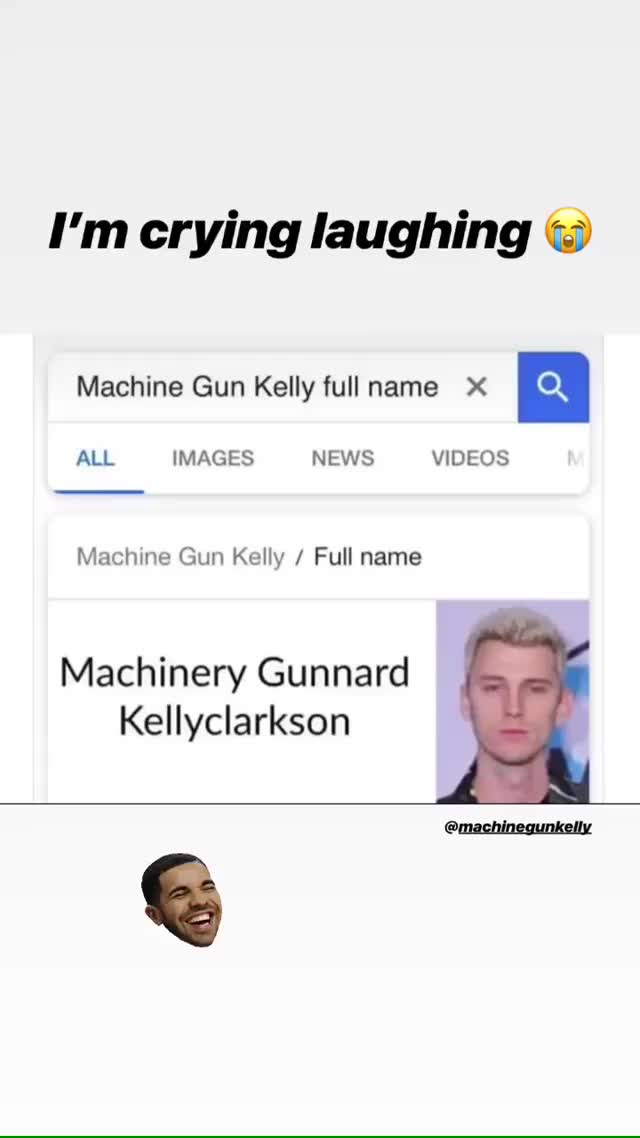Screen dimensions: 640x1138
Task: Click the slash separator between breadcrumb items
Action: (x=299, y=557)
